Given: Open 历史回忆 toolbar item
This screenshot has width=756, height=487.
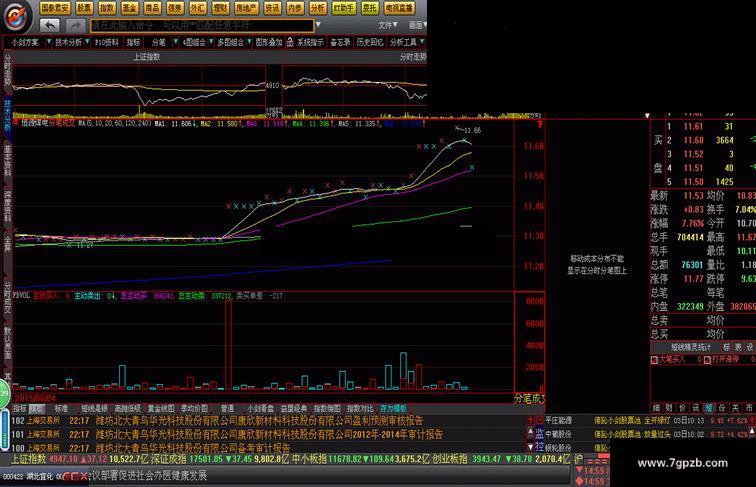Looking at the screenshot, I should tap(370, 42).
